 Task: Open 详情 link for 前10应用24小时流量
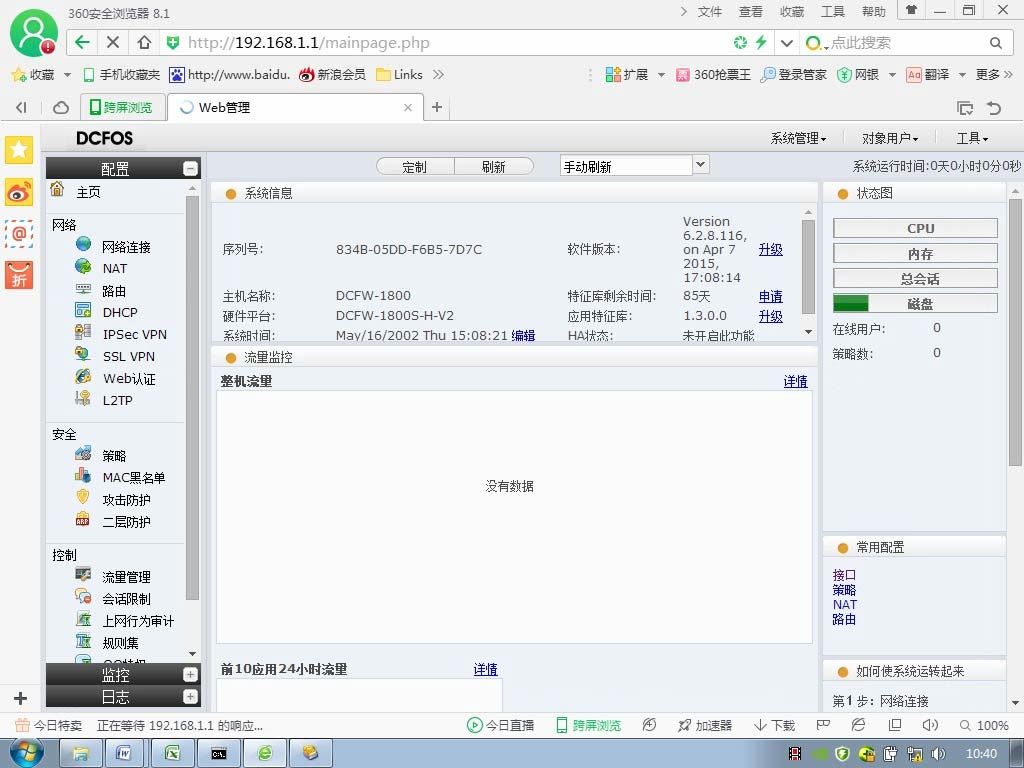tap(485, 669)
